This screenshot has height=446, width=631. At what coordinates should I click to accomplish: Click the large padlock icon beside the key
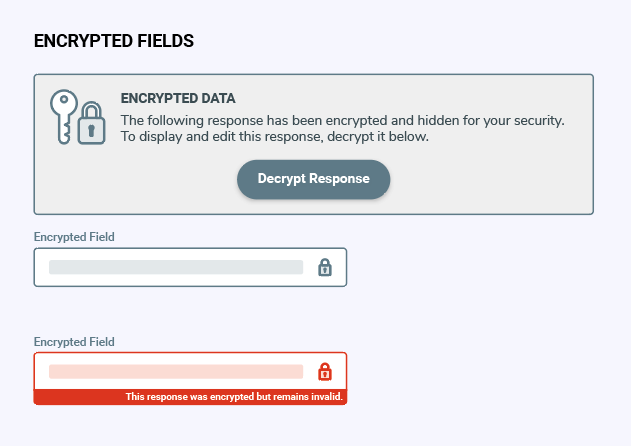(x=91, y=123)
